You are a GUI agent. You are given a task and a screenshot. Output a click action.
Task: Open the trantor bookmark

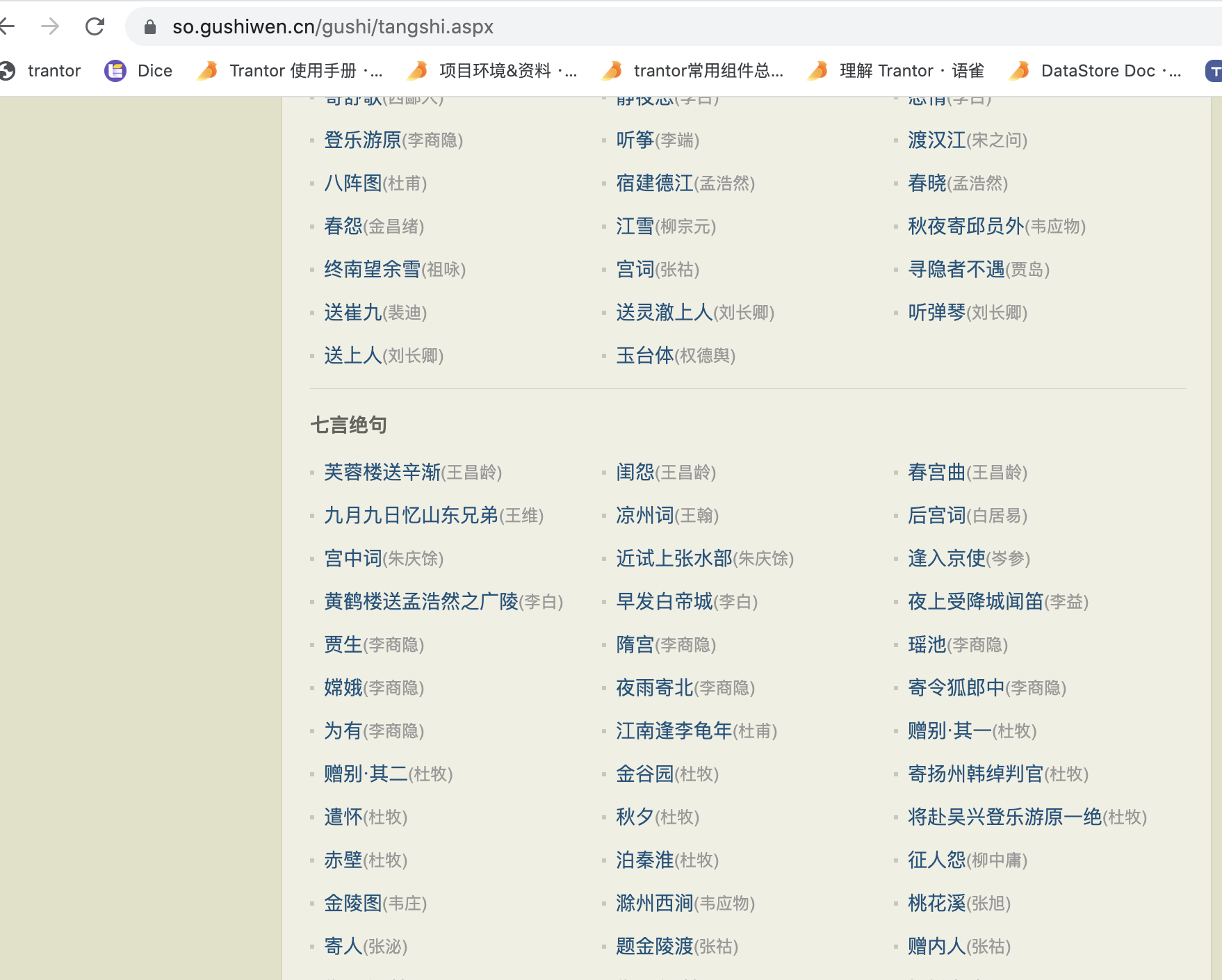point(41,71)
